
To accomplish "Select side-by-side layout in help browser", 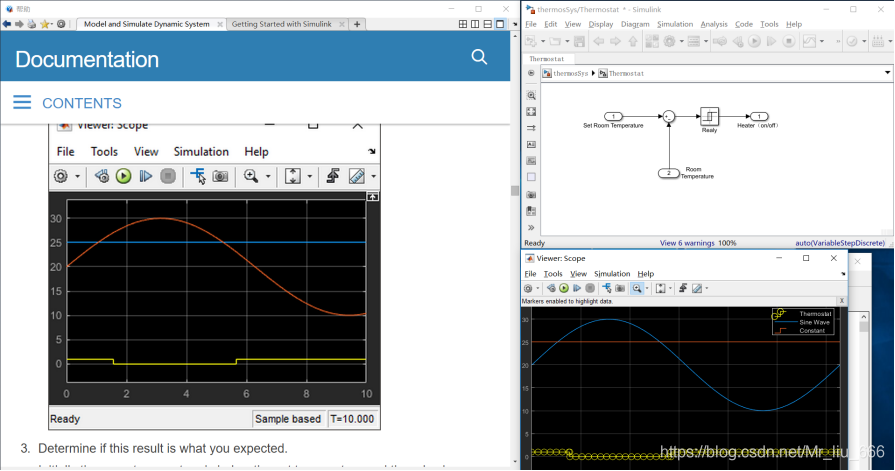I will click(475, 24).
